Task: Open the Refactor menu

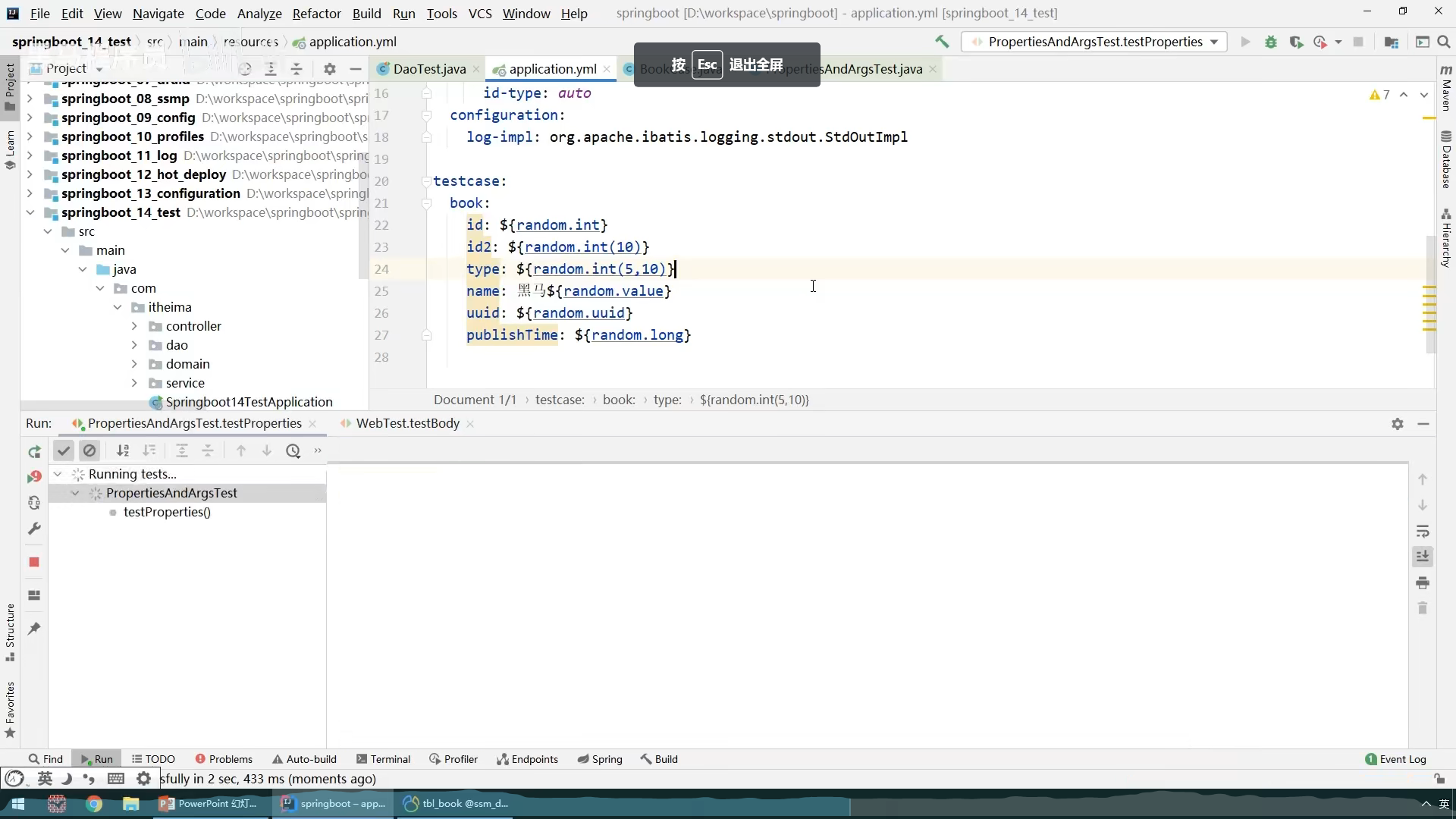Action: coord(316,14)
